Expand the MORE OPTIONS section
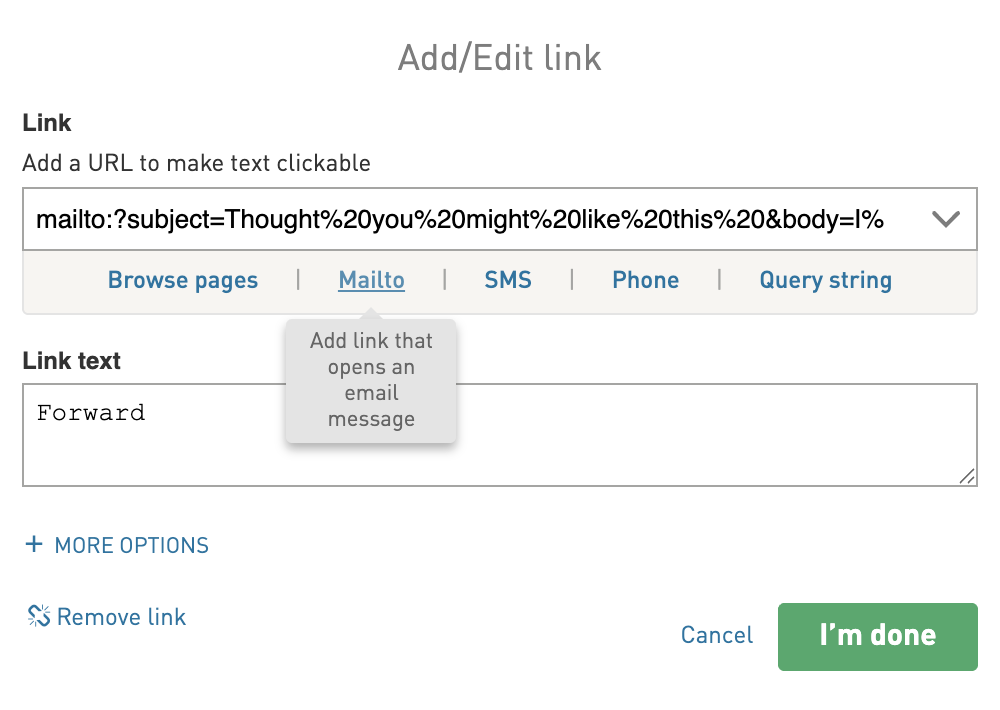Image resolution: width=1000 pixels, height=710 pixels. [x=117, y=545]
